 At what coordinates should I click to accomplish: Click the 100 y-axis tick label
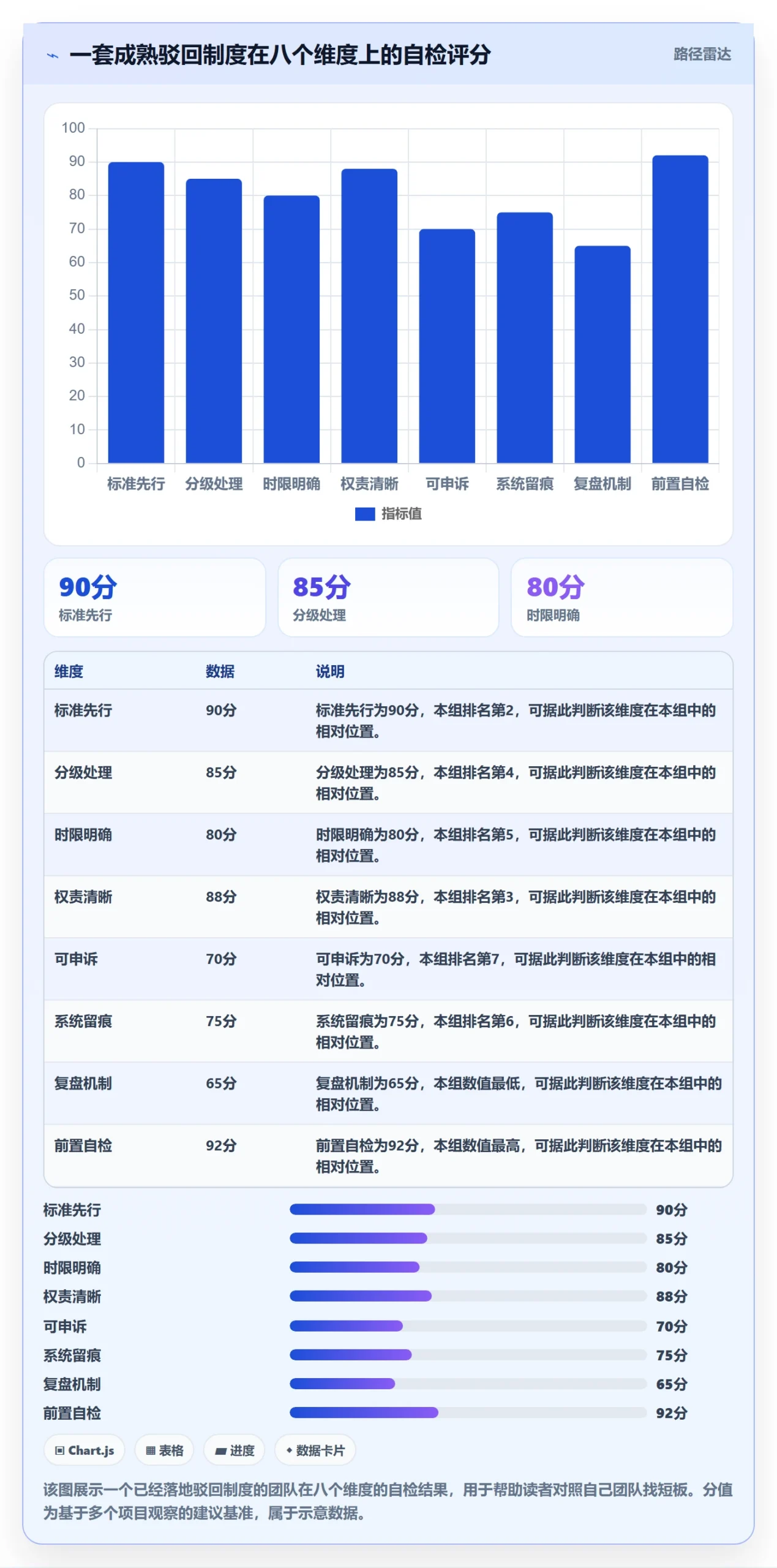[73, 128]
